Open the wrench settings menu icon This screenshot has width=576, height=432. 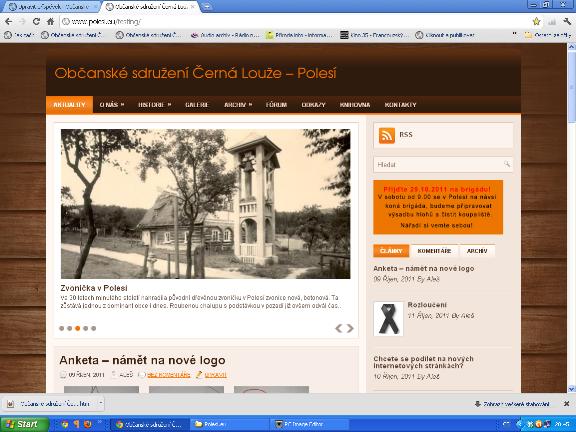pyautogui.click(x=567, y=22)
